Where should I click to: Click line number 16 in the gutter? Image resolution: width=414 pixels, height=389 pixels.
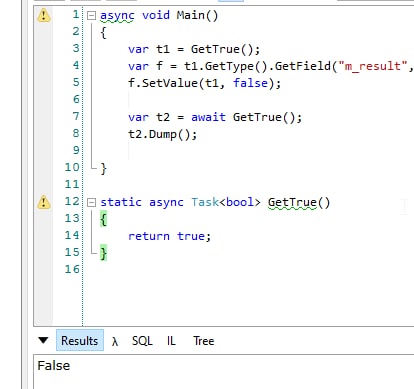click(x=72, y=269)
